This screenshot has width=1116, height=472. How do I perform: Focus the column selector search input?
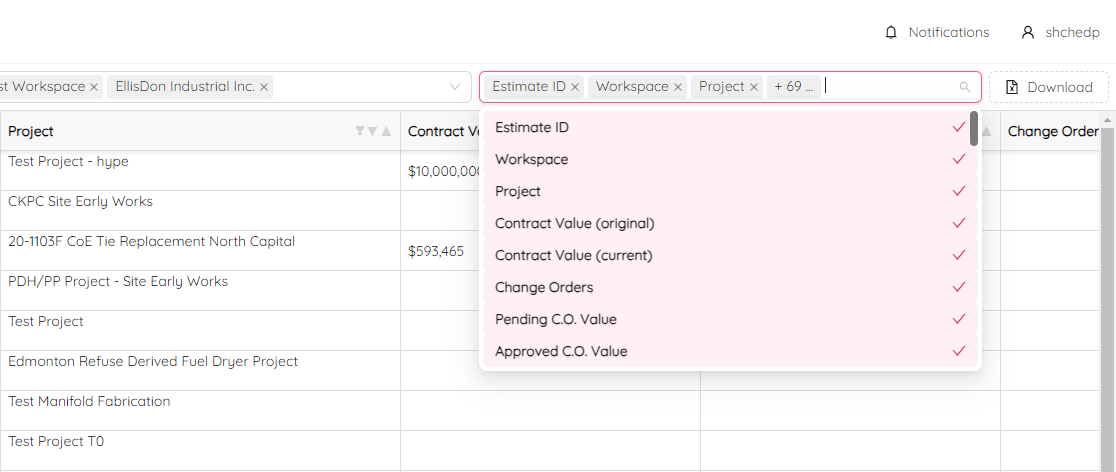890,87
